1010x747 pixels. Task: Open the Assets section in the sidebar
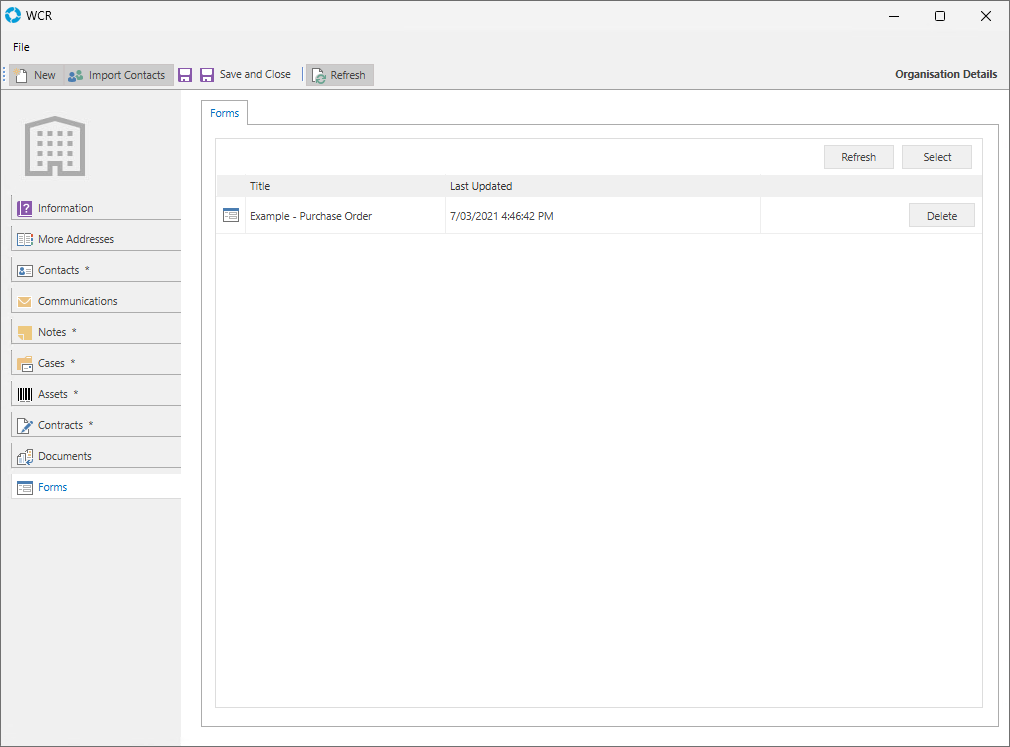pos(53,394)
